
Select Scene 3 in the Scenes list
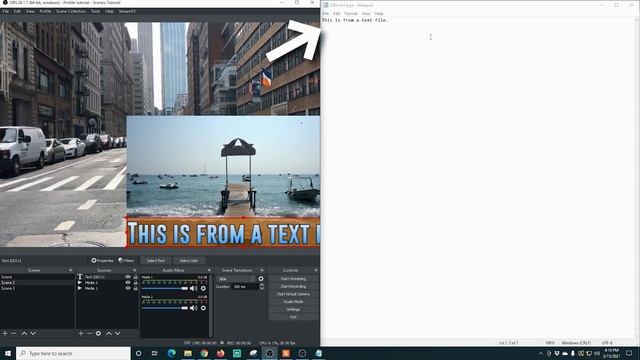(x=37, y=288)
